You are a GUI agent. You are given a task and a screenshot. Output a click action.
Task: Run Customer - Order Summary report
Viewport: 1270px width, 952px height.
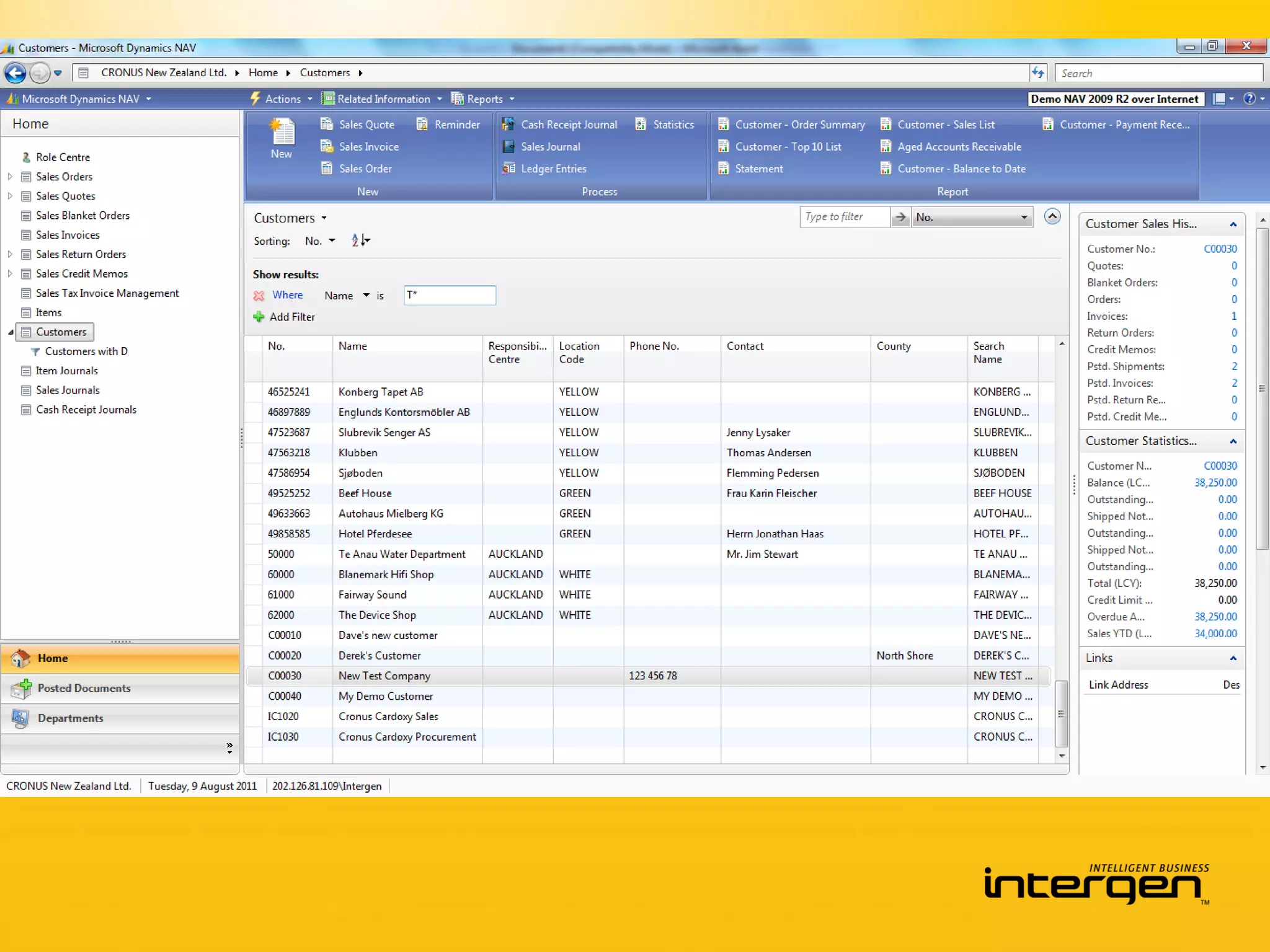(x=791, y=125)
